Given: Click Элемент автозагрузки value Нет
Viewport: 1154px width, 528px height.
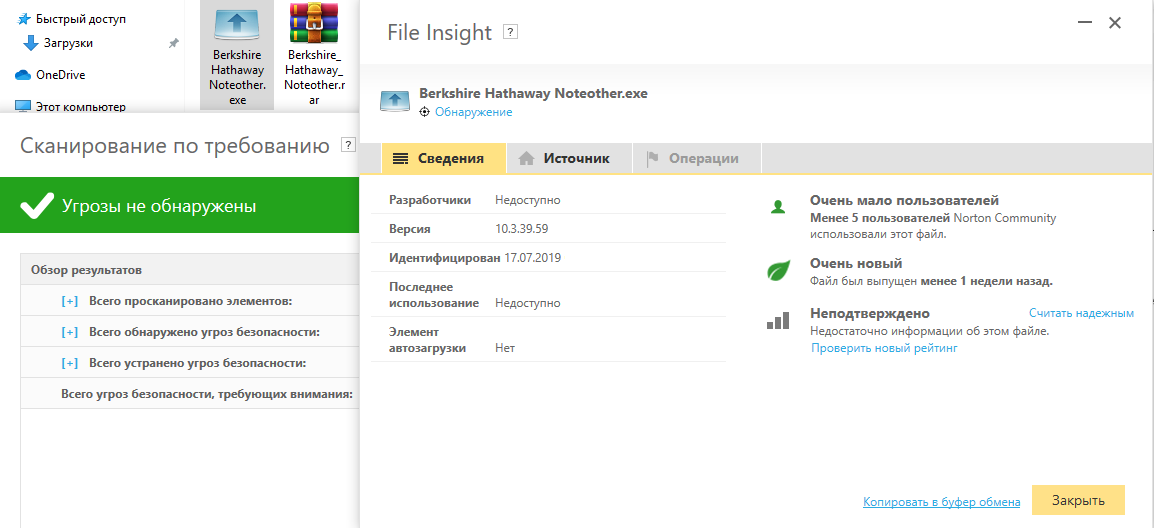Looking at the screenshot, I should (x=505, y=348).
